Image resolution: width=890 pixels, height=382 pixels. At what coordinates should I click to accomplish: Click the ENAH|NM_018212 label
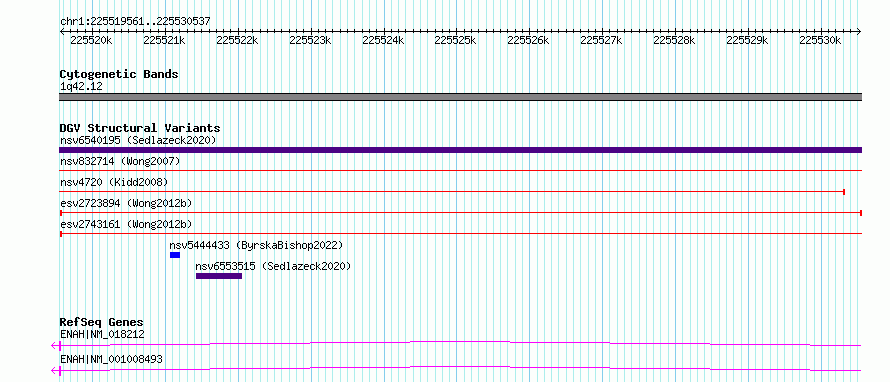(102, 334)
